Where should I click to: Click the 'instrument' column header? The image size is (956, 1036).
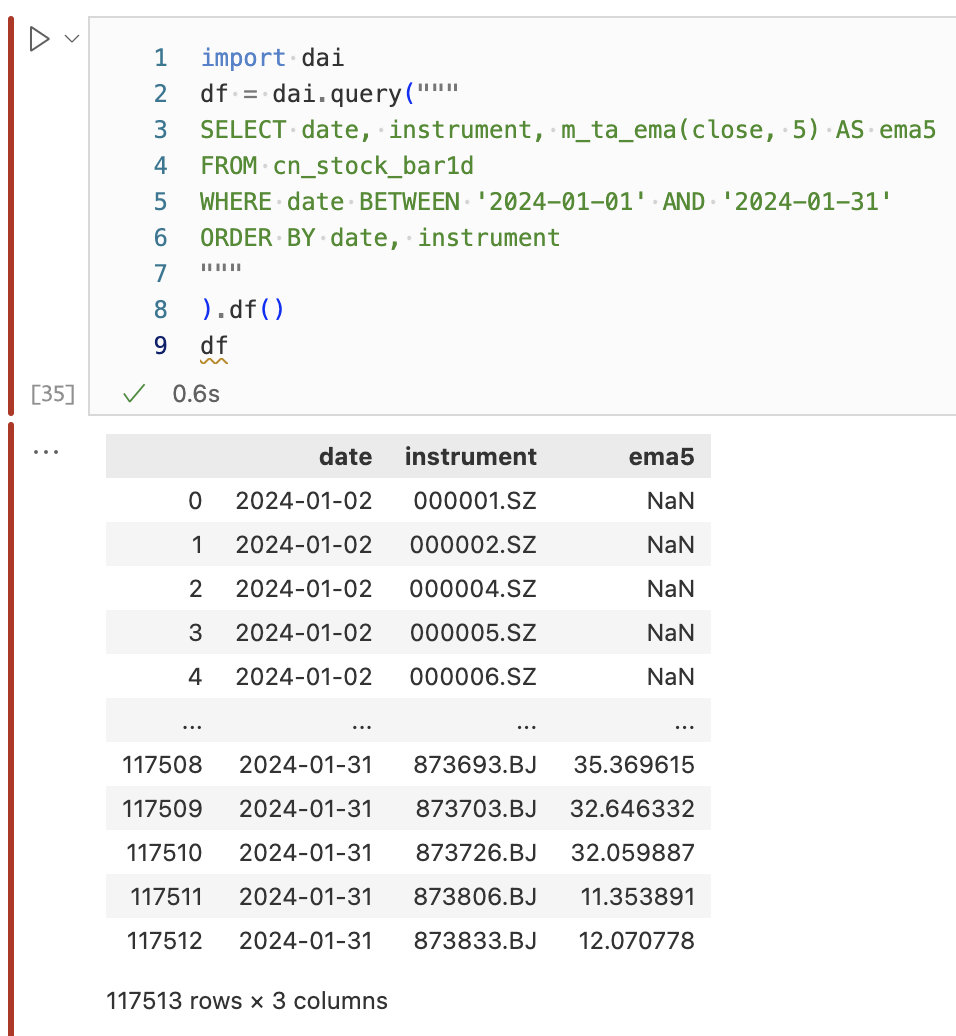[x=470, y=457]
